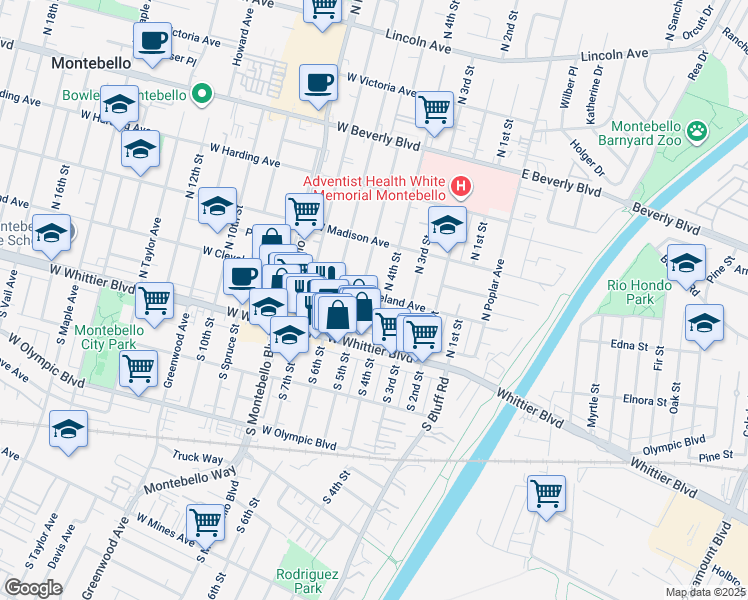
Task: Click the school marker near N 12th St
Action: [218, 207]
